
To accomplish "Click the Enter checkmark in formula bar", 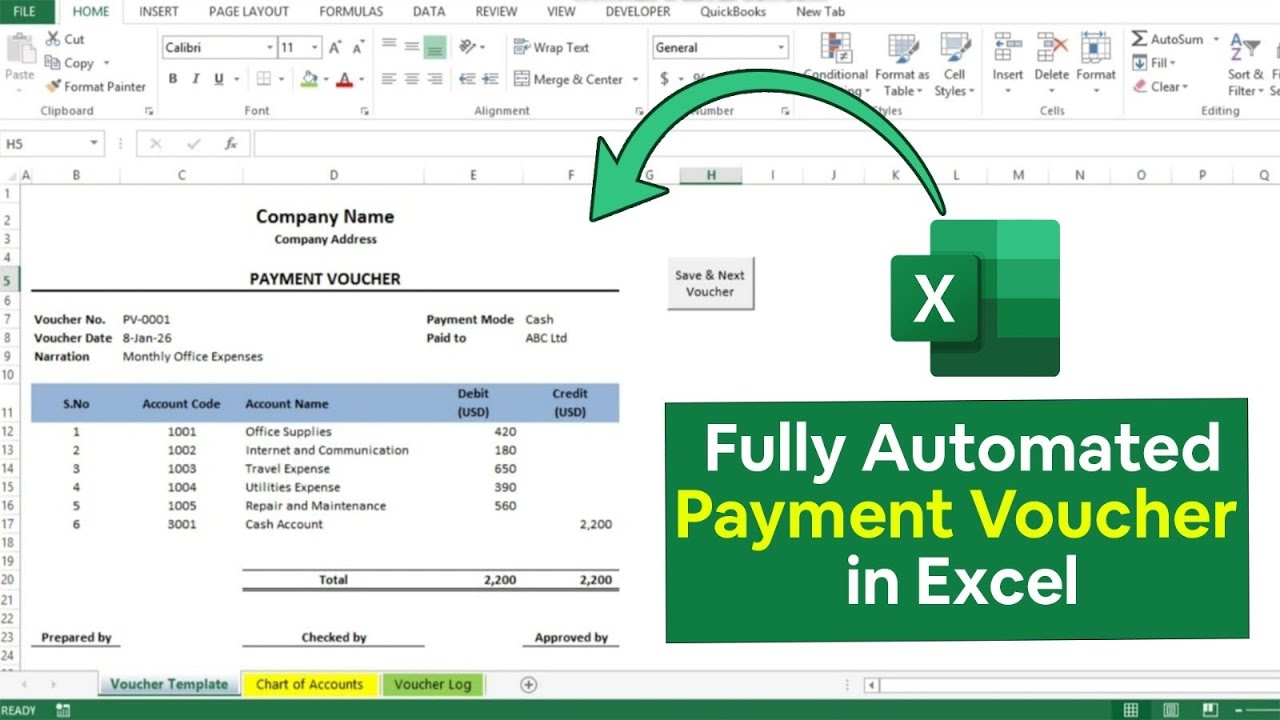I will [193, 144].
